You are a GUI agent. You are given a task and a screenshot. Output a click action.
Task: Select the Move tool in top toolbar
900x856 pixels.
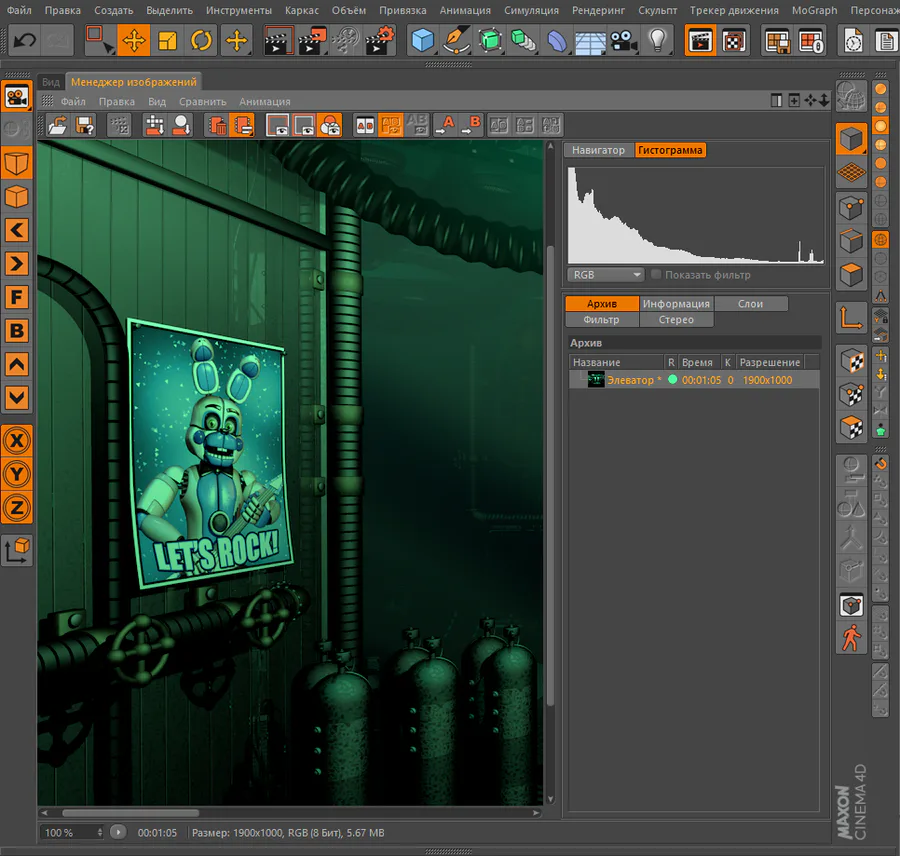click(134, 41)
